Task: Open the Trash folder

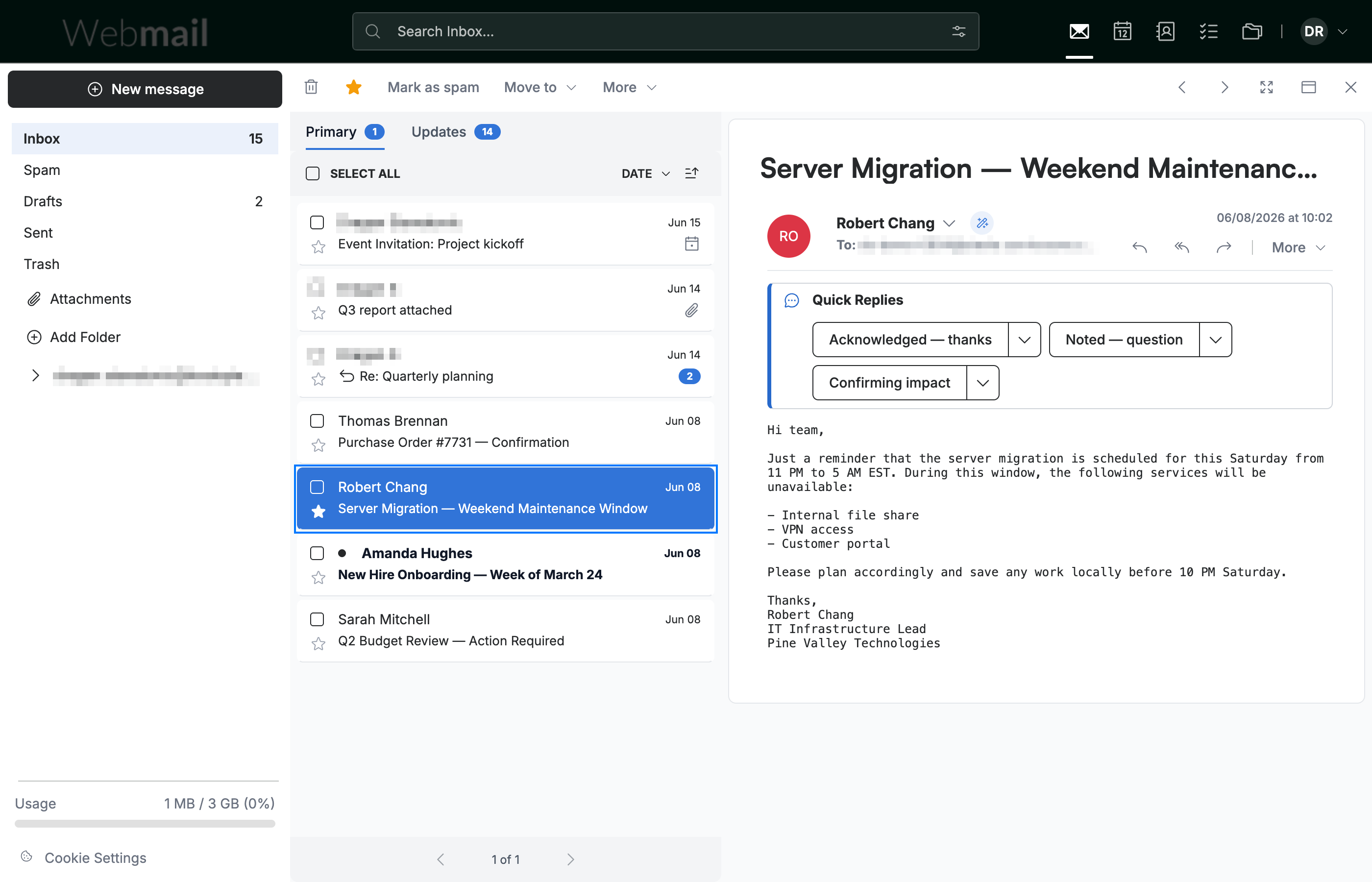Action: coord(145,264)
